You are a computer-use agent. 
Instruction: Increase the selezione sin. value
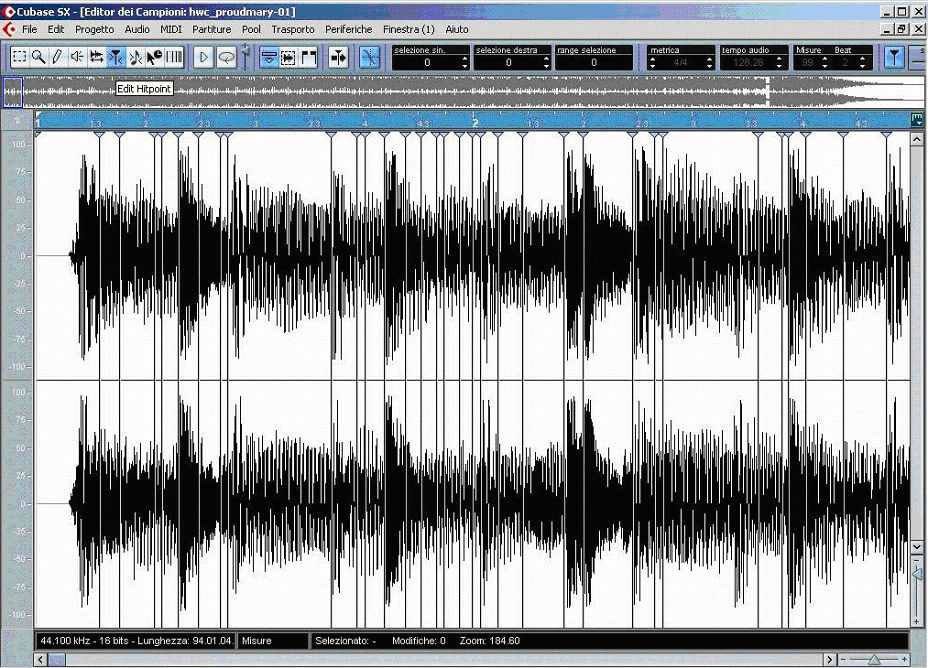(x=465, y=58)
